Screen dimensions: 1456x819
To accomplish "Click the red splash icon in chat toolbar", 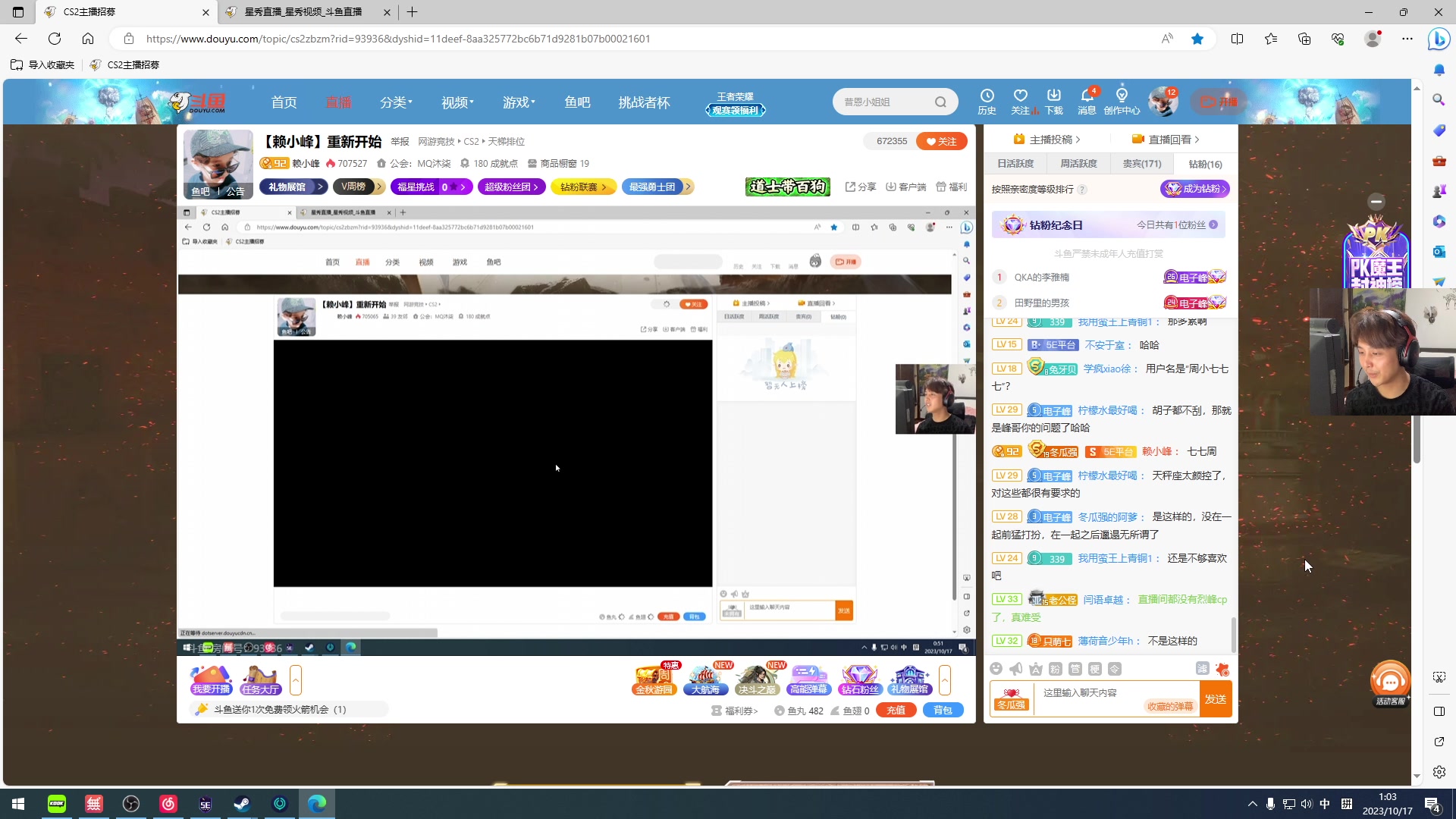I will [x=1222, y=668].
